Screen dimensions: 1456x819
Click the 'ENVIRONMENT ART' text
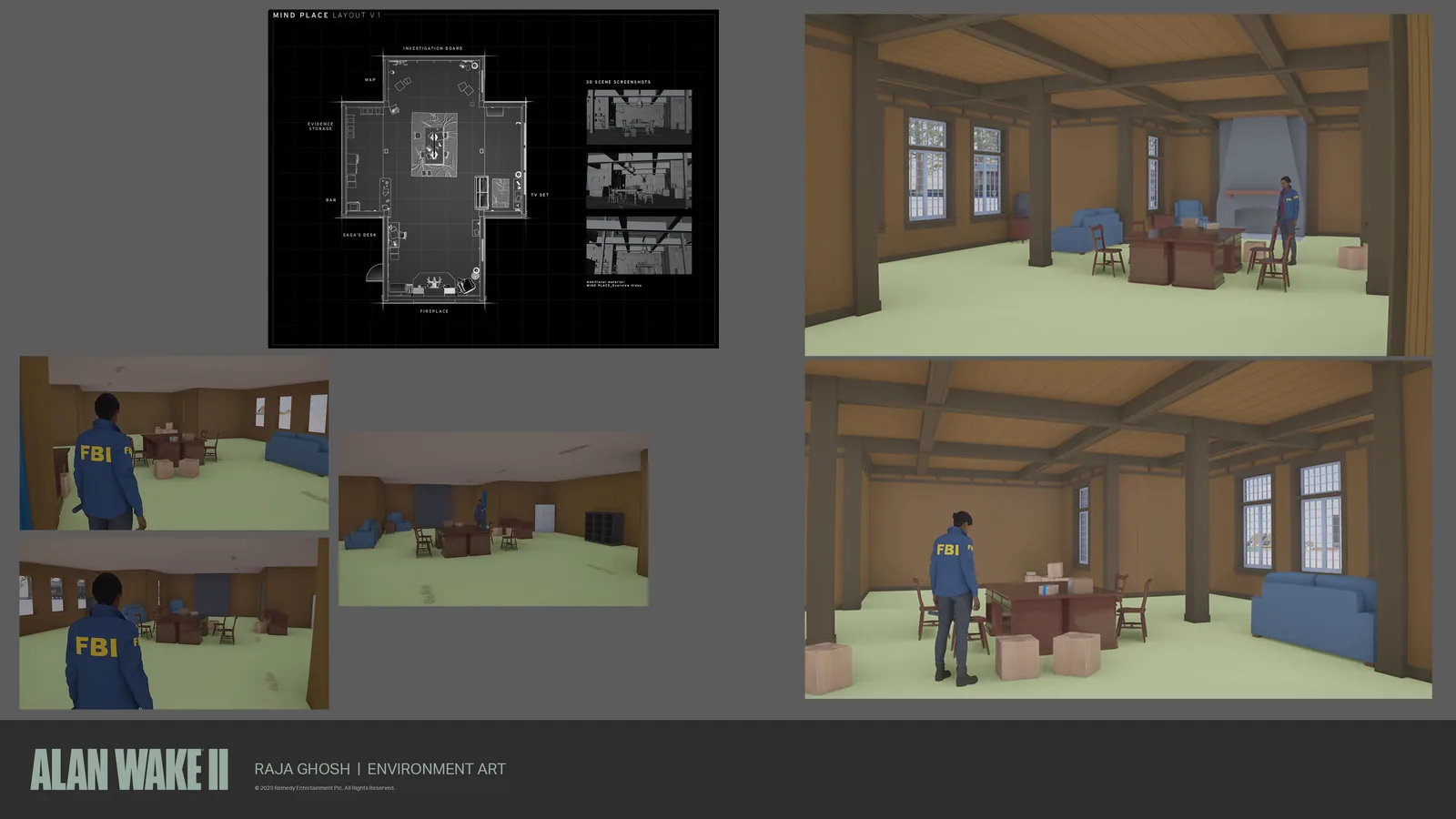[437, 769]
